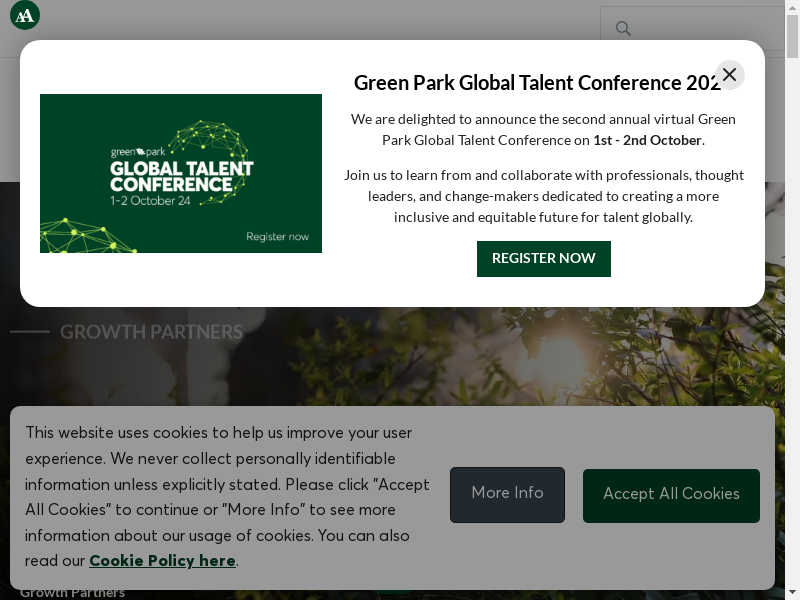Close the Global Talent Conference popup
The image size is (800, 600).
729,75
